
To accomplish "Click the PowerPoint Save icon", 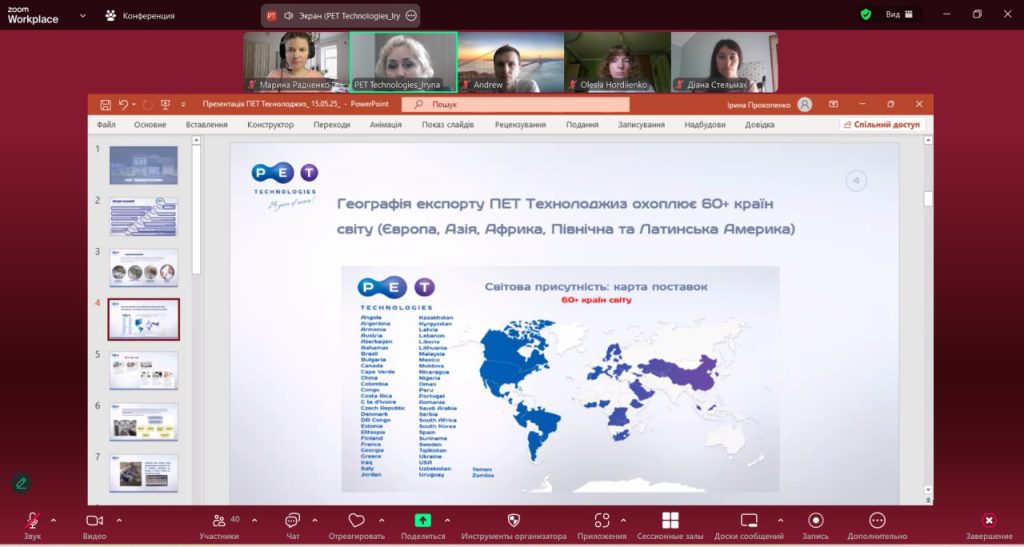I will [x=105, y=104].
